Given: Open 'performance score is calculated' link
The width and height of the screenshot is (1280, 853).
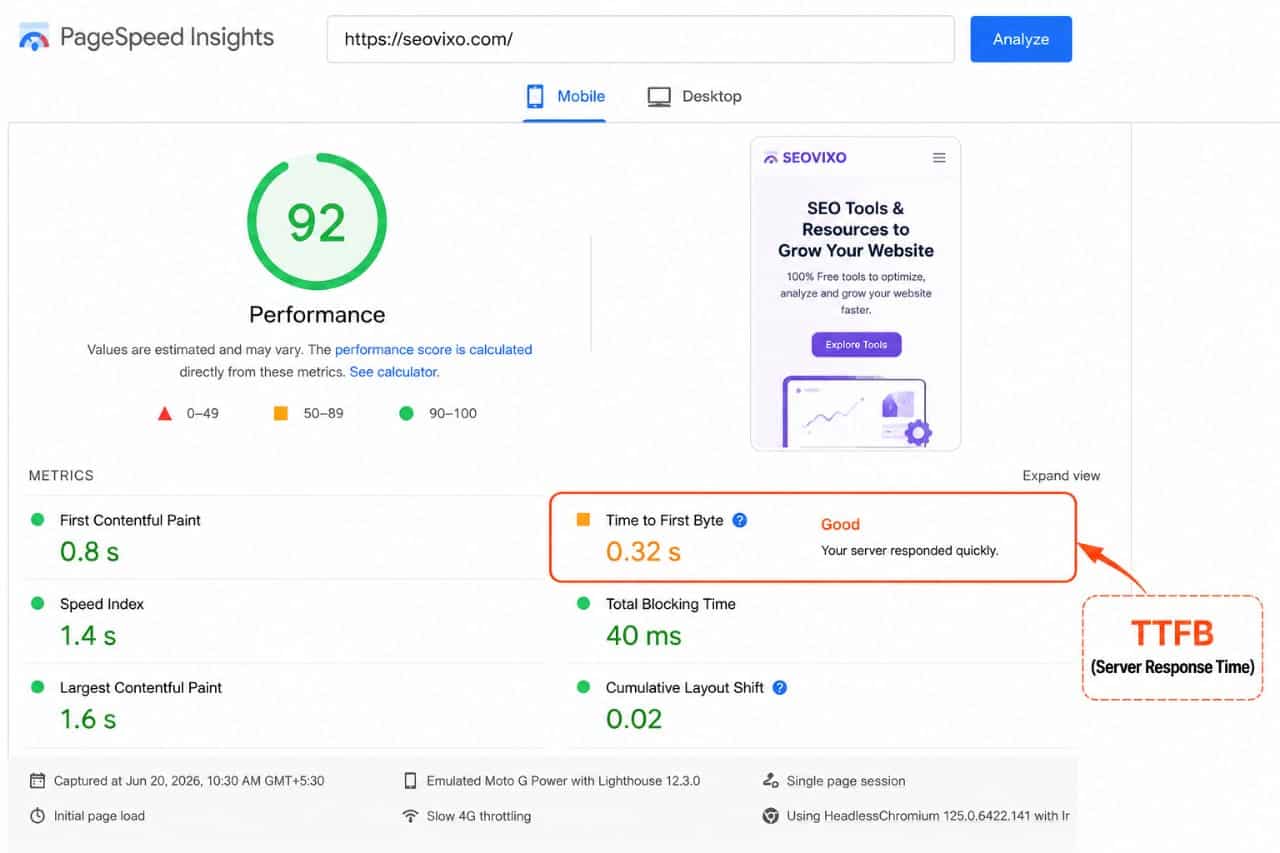Looking at the screenshot, I should pyautogui.click(x=433, y=350).
